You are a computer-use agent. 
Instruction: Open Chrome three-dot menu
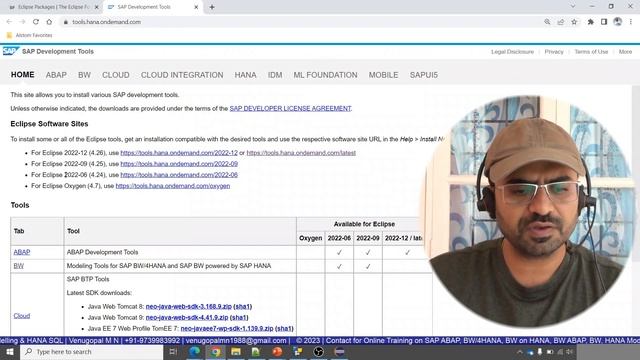click(631, 22)
